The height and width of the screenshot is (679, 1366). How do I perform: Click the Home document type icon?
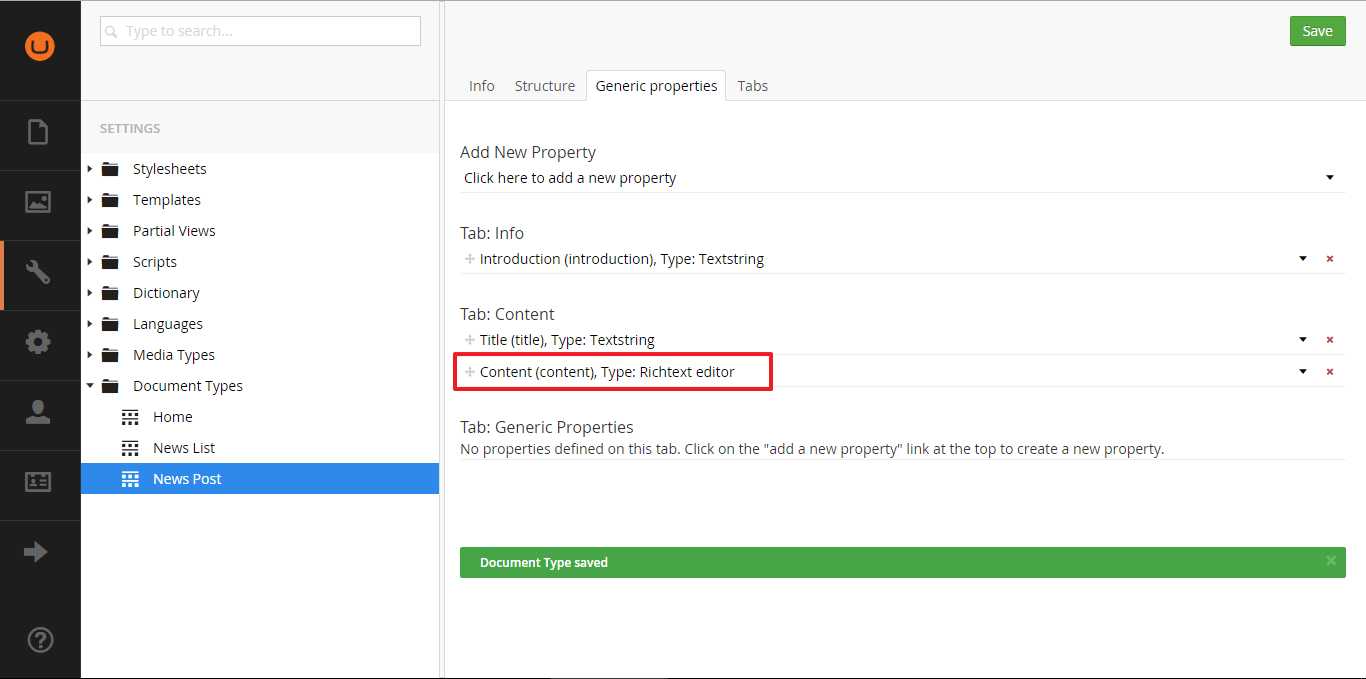click(x=130, y=417)
